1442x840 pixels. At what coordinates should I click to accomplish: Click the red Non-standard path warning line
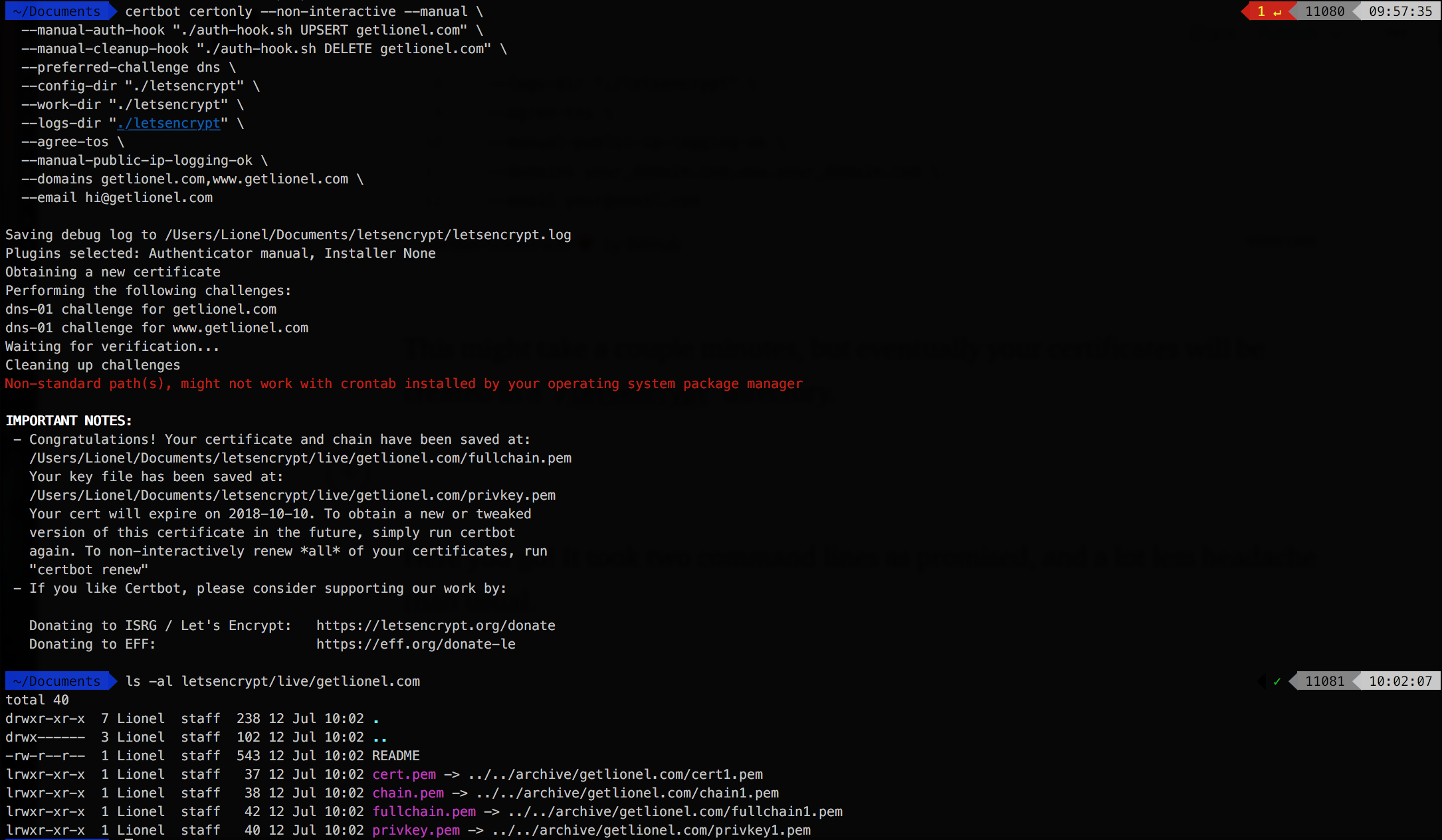(403, 383)
